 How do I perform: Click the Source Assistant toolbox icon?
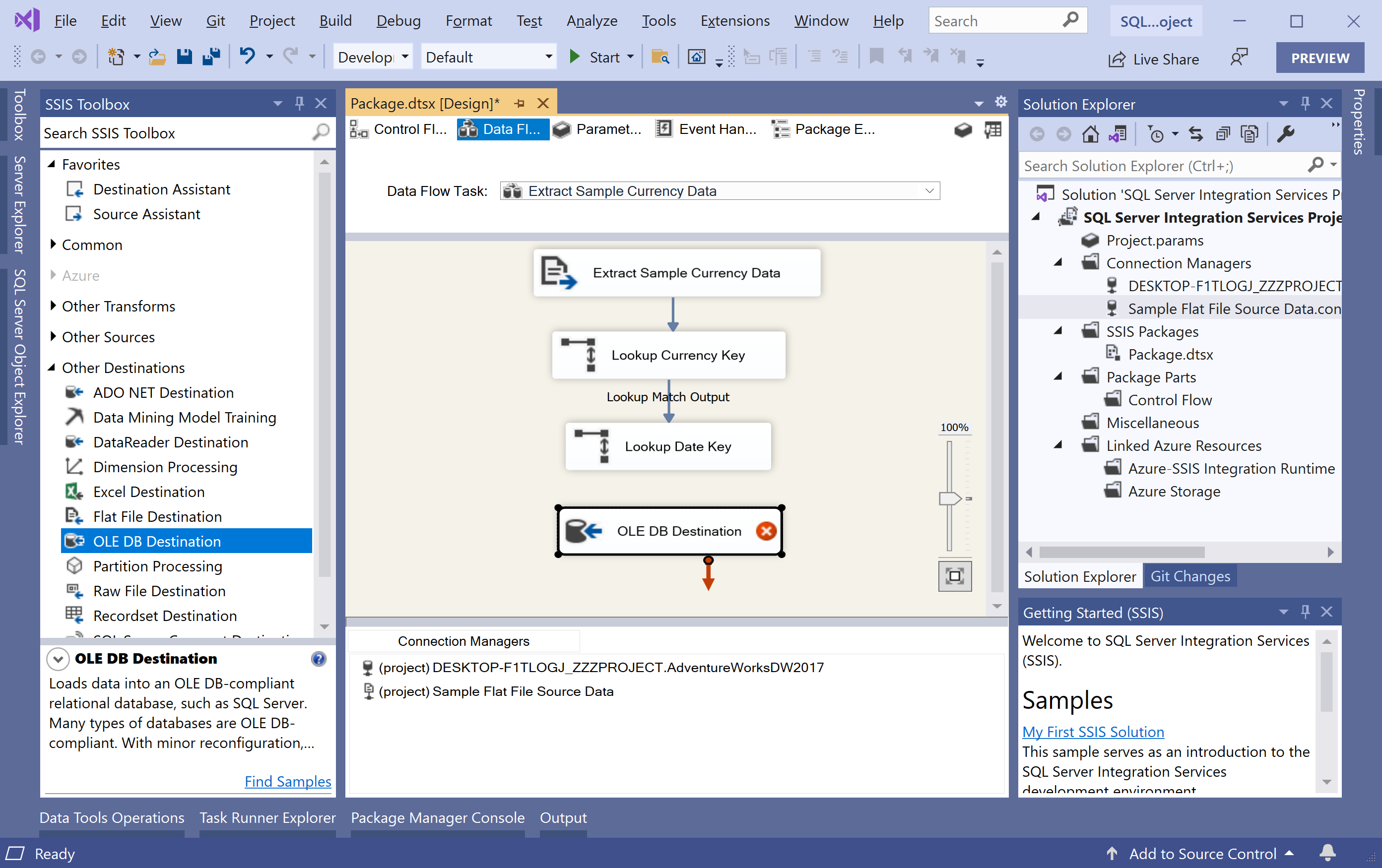coord(75,214)
